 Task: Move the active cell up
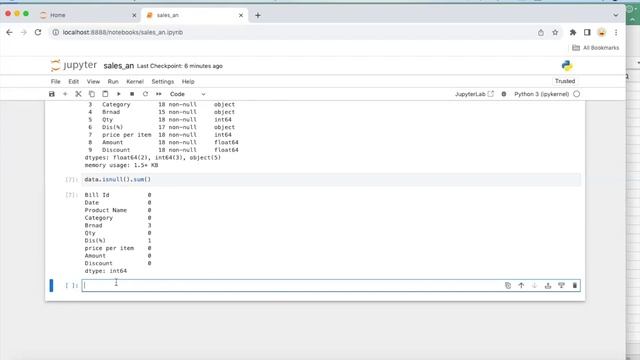[x=521, y=285]
